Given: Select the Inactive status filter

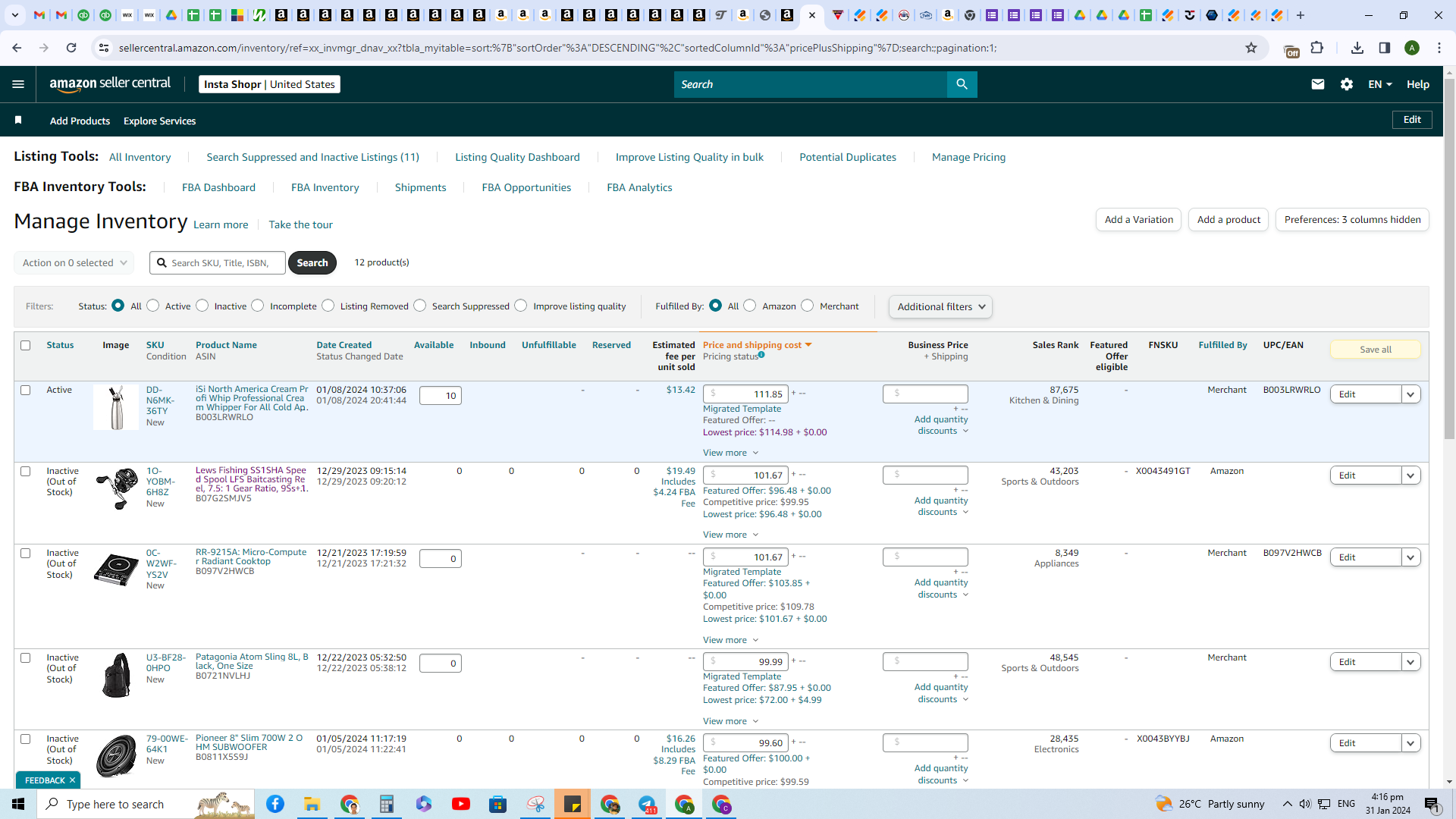Looking at the screenshot, I should tap(202, 306).
